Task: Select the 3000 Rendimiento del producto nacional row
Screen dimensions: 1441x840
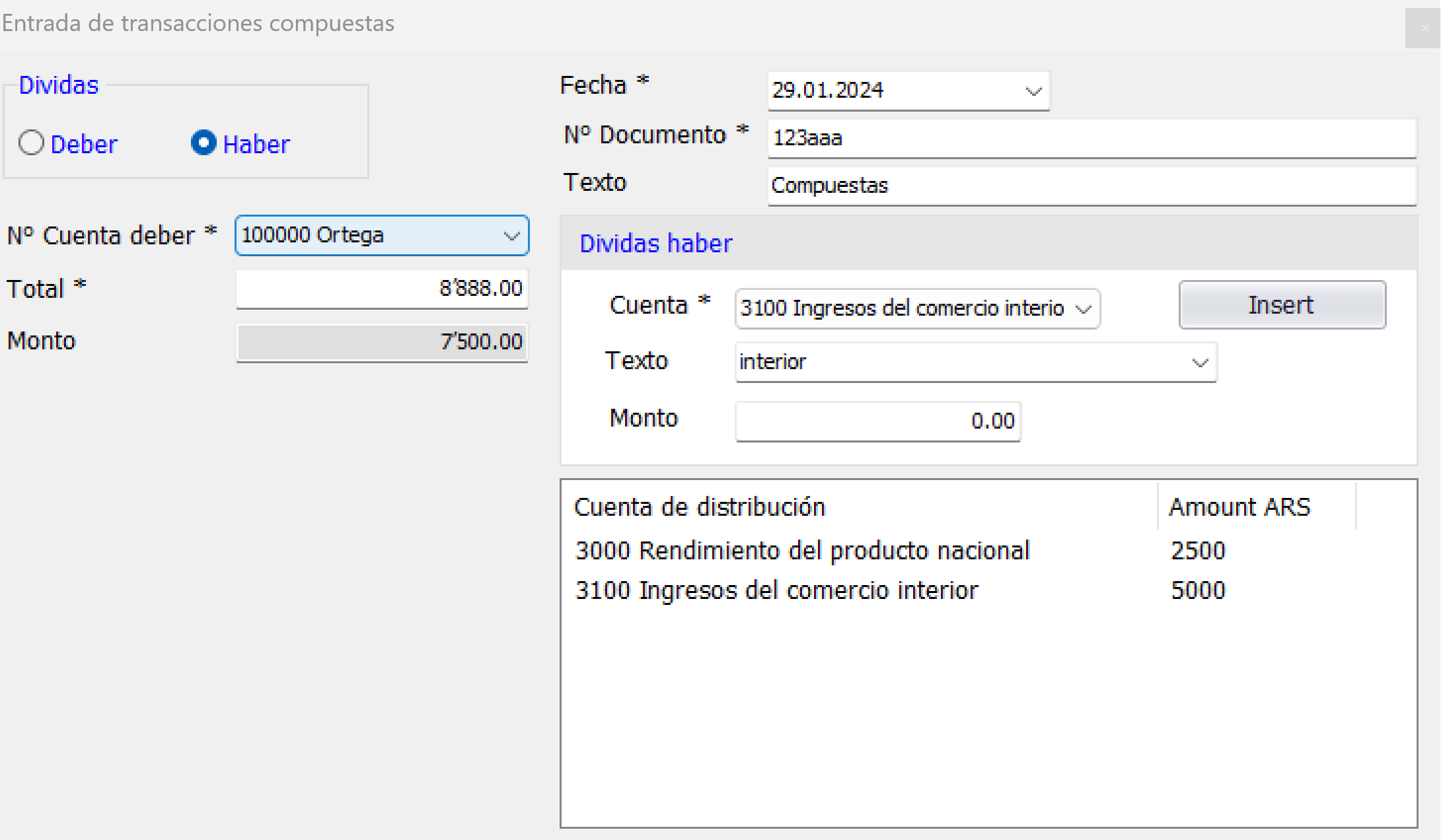Action: [x=802, y=551]
